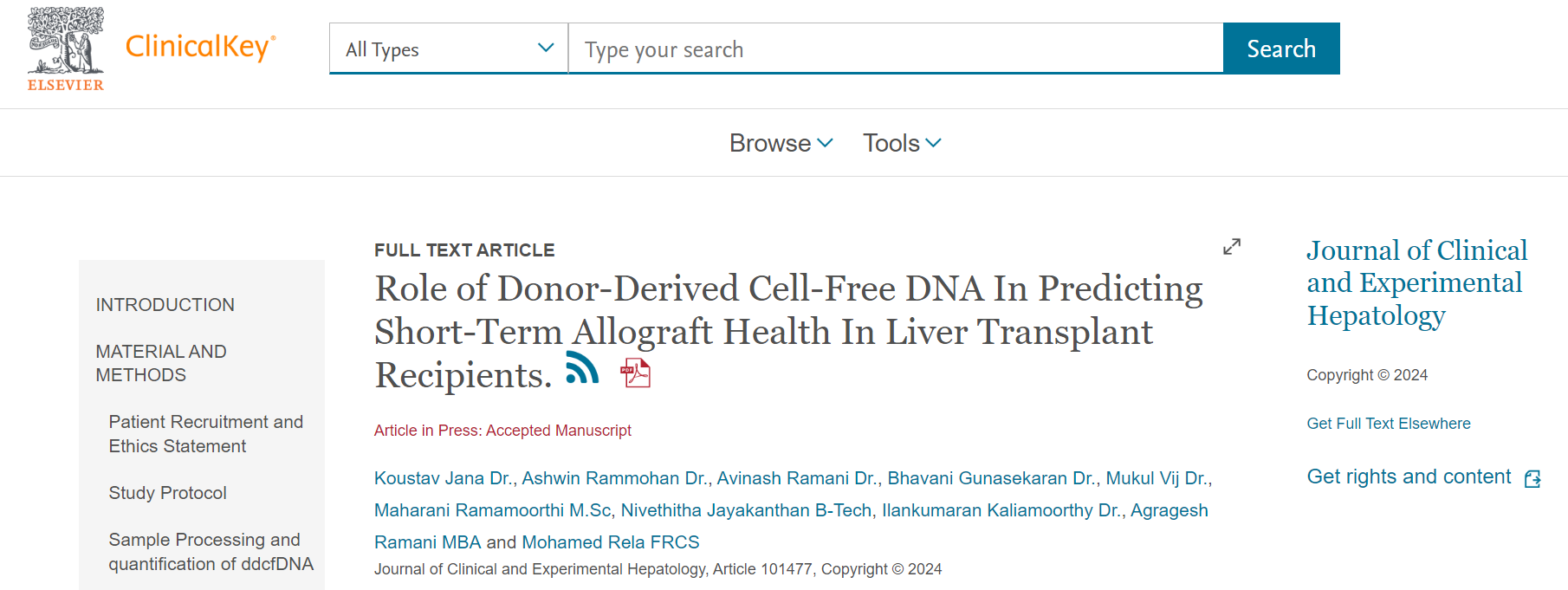
Task: Open the RSS feed icon
Action: pyautogui.click(x=582, y=367)
